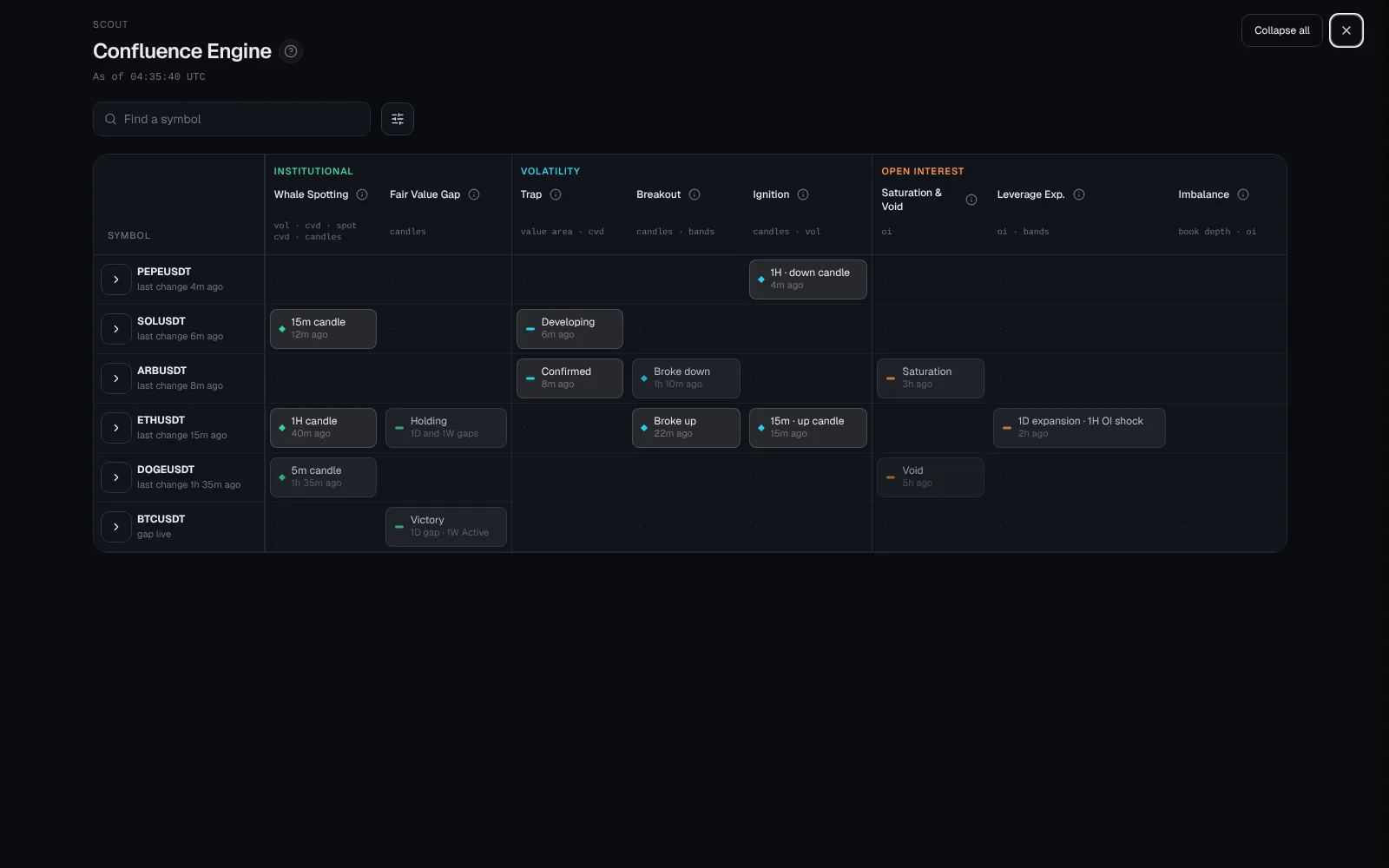Click the OPEN INTEREST group heading
This screenshot has height=868, width=1389.
point(923,171)
